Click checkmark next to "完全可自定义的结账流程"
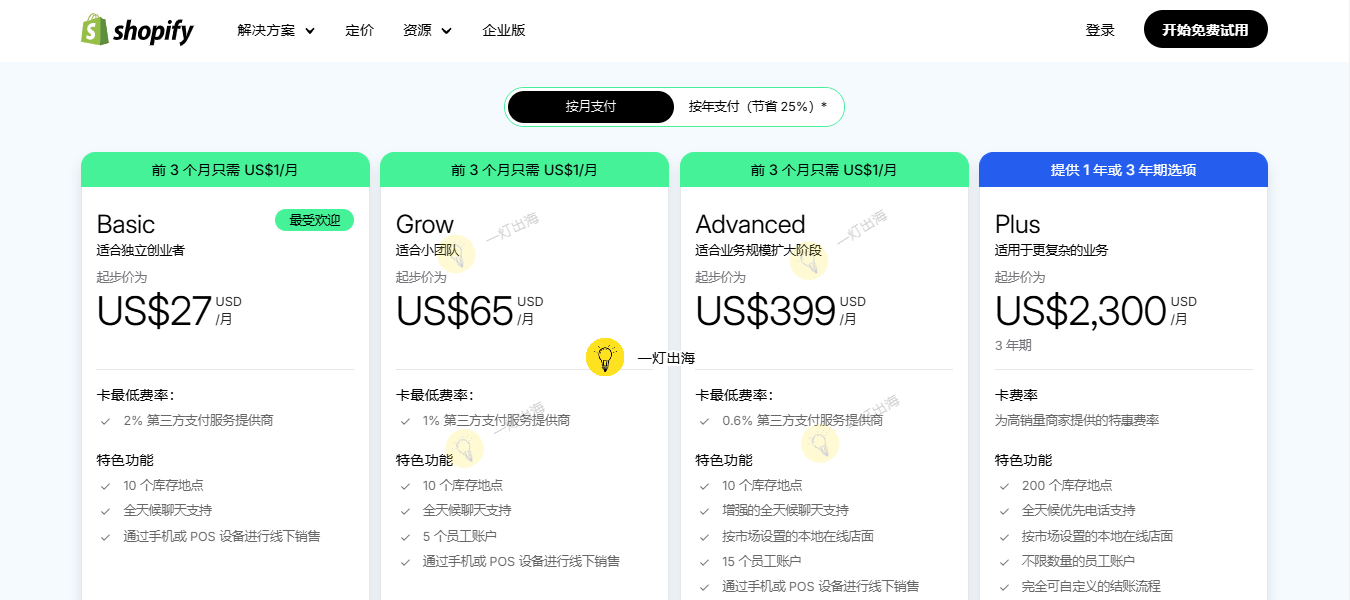 (x=1003, y=586)
